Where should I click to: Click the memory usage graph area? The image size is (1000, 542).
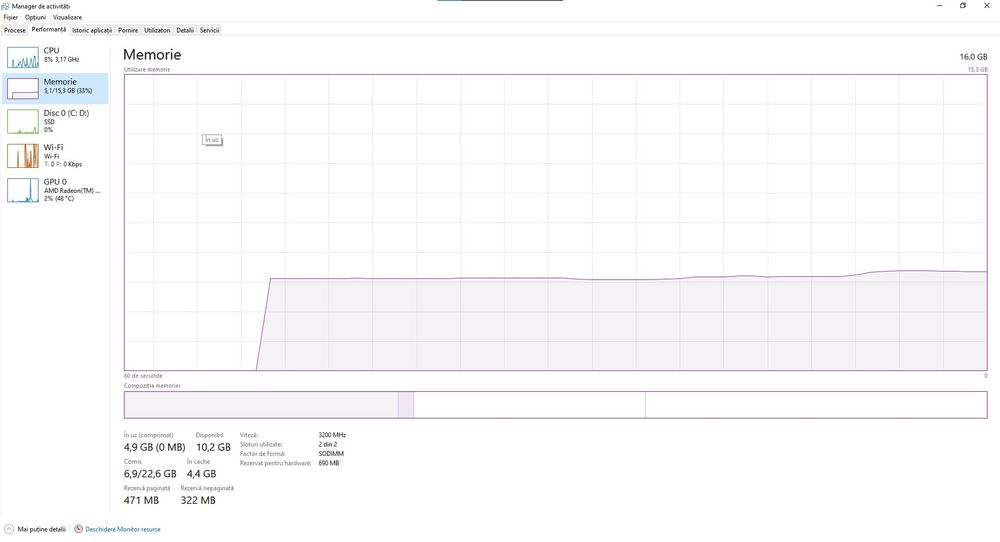coord(555,223)
